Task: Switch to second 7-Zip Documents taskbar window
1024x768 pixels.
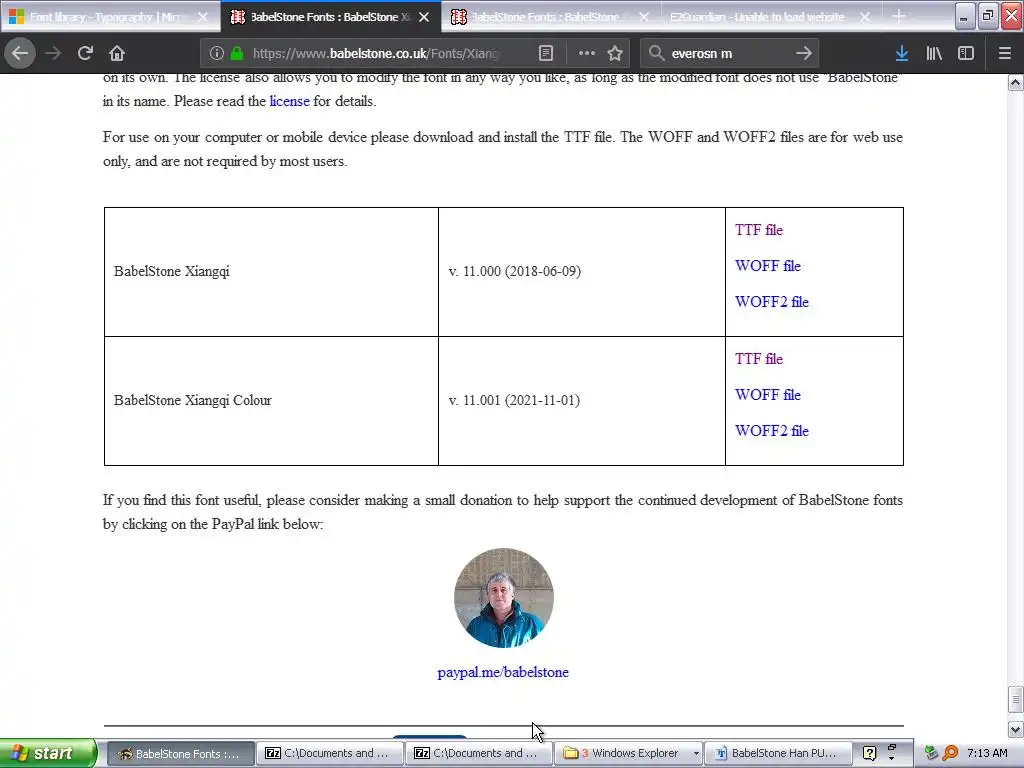Action: [477, 754]
